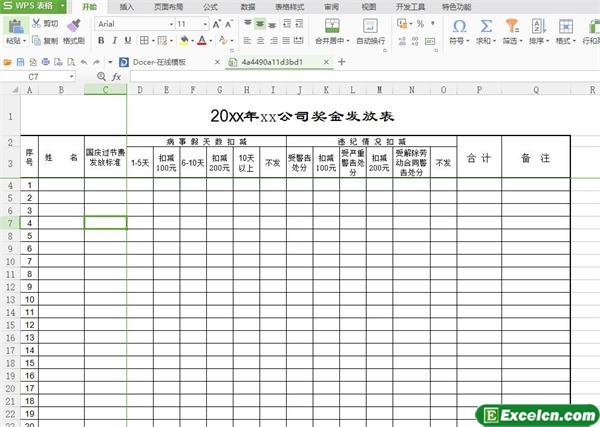Viewport: 600px width, 427px height.
Task: Select the Format Painter brush
Action: pos(73,25)
